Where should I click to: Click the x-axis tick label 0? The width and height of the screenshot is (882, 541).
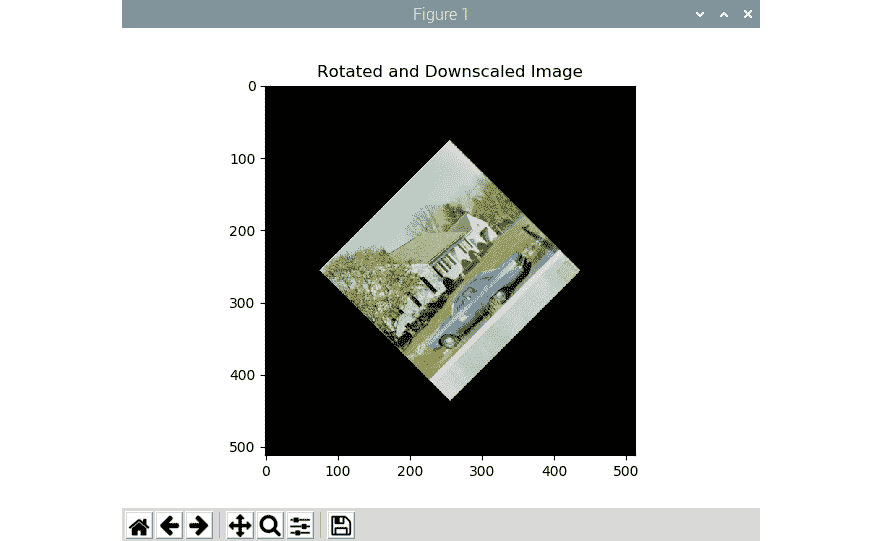[266, 470]
